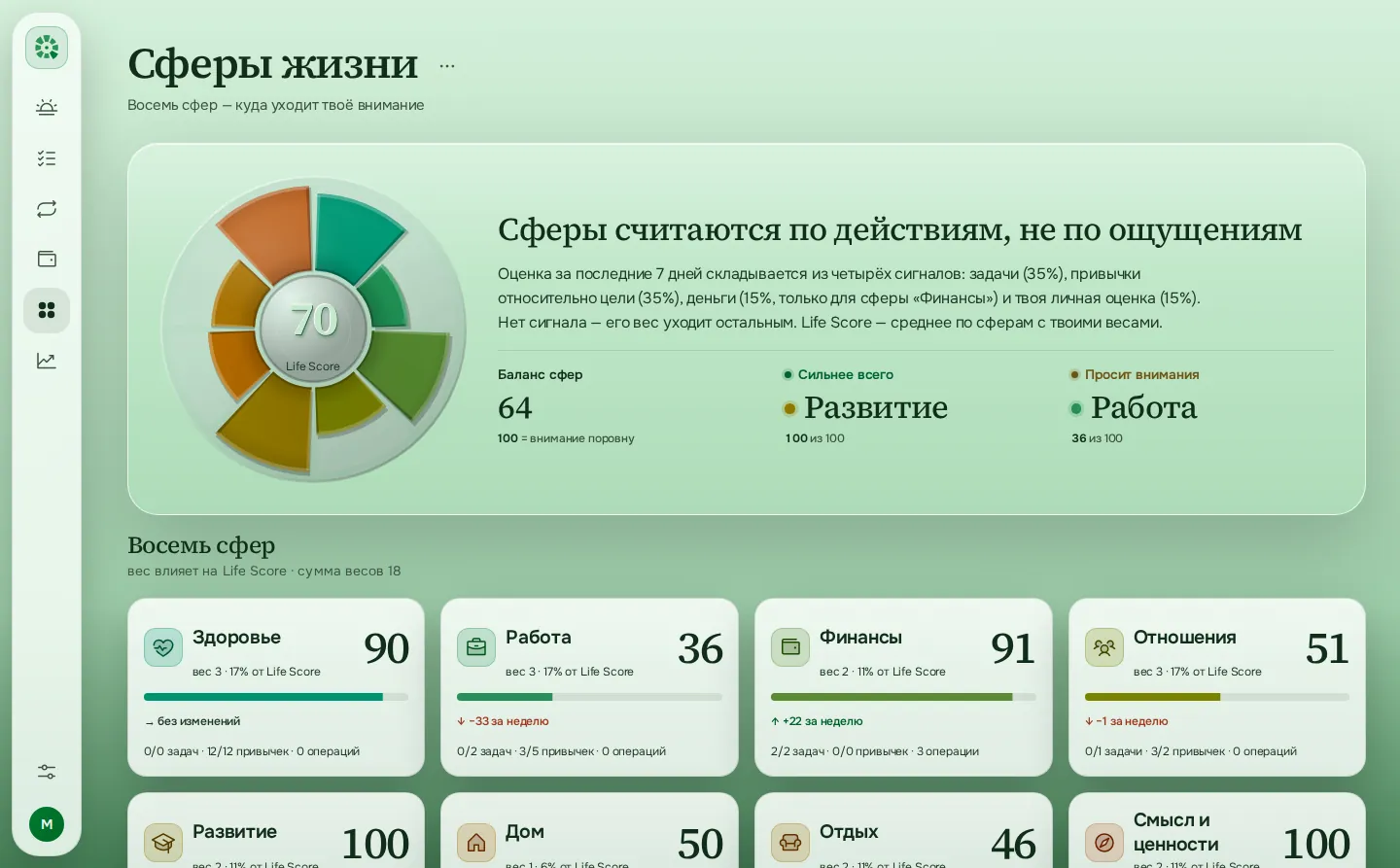Click the "Дом" card title

point(525,832)
